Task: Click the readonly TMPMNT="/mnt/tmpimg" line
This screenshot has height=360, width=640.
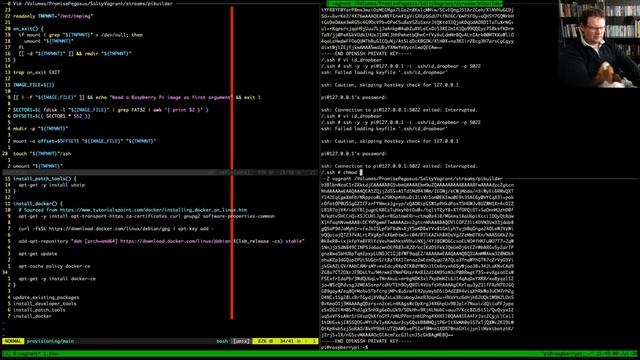Action: click(x=53, y=16)
